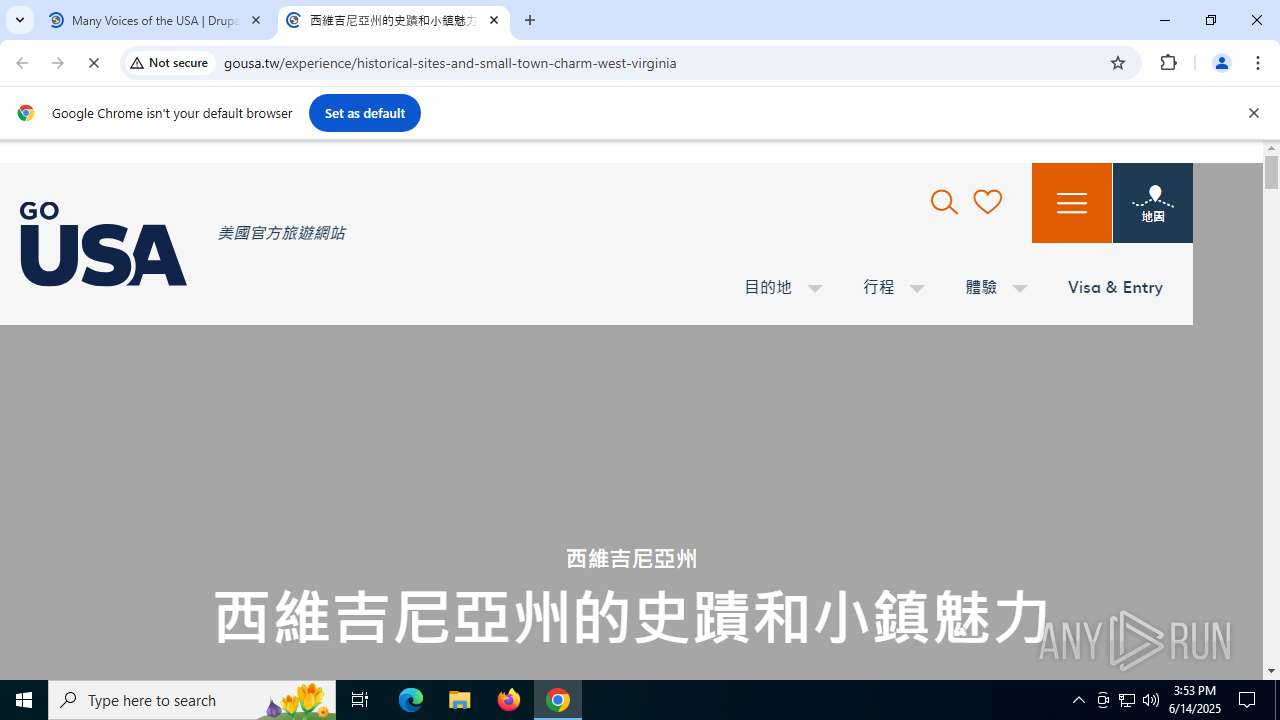Screen dimensions: 1280x720
Task: Open the orange hamburger menu
Action: tap(1072, 203)
